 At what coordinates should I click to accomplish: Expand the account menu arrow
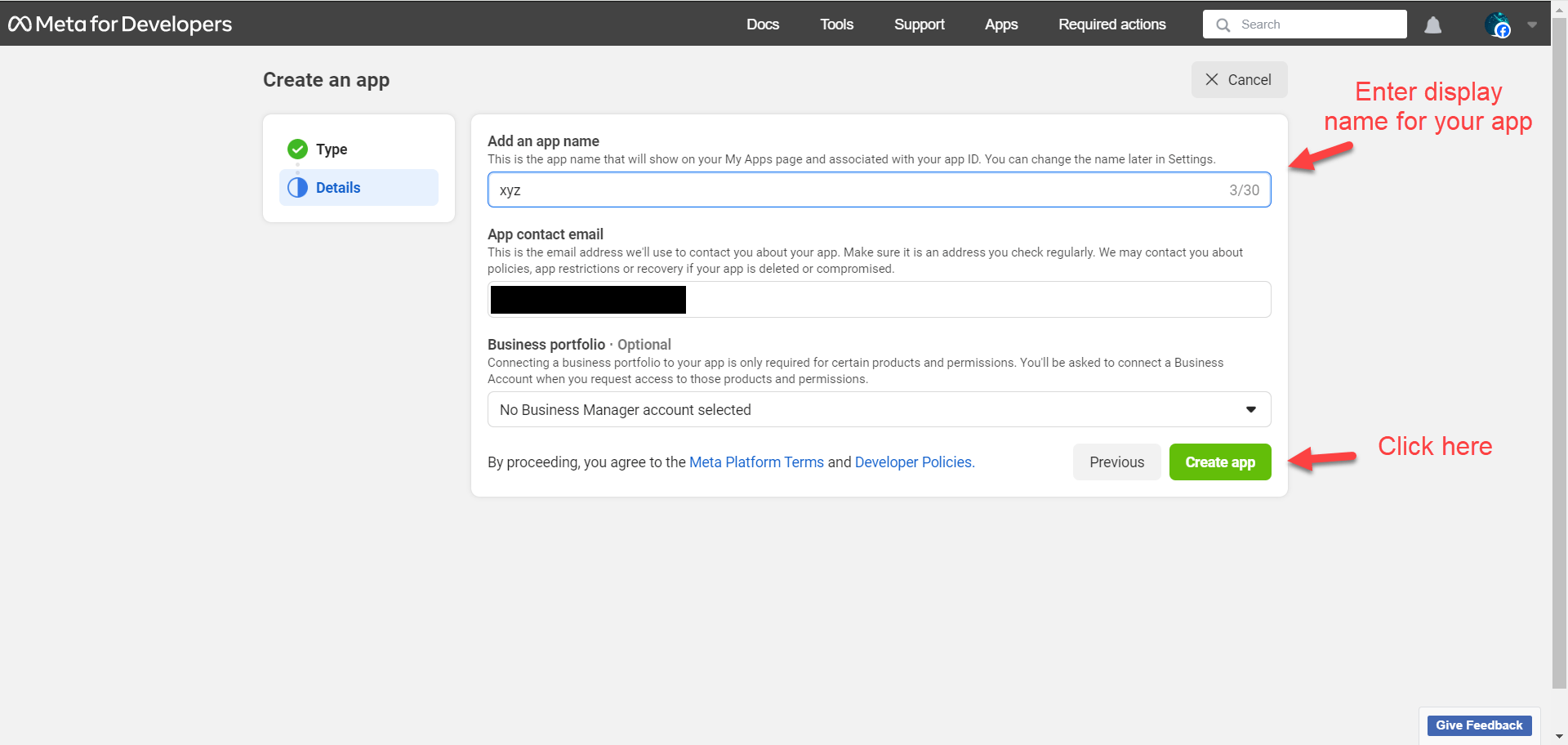[1532, 25]
